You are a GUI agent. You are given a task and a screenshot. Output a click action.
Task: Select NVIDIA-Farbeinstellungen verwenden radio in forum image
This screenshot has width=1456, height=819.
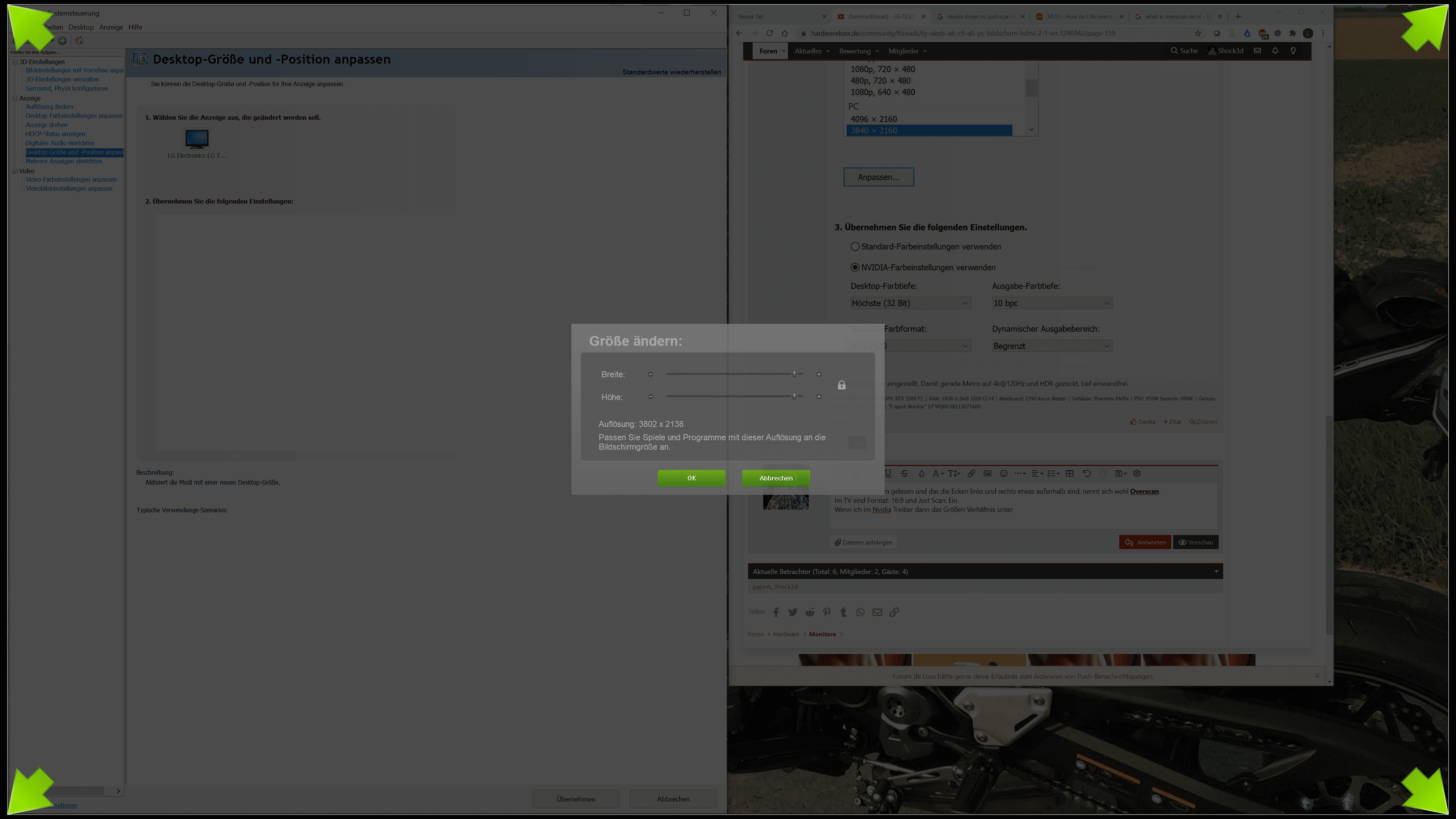coord(855,267)
